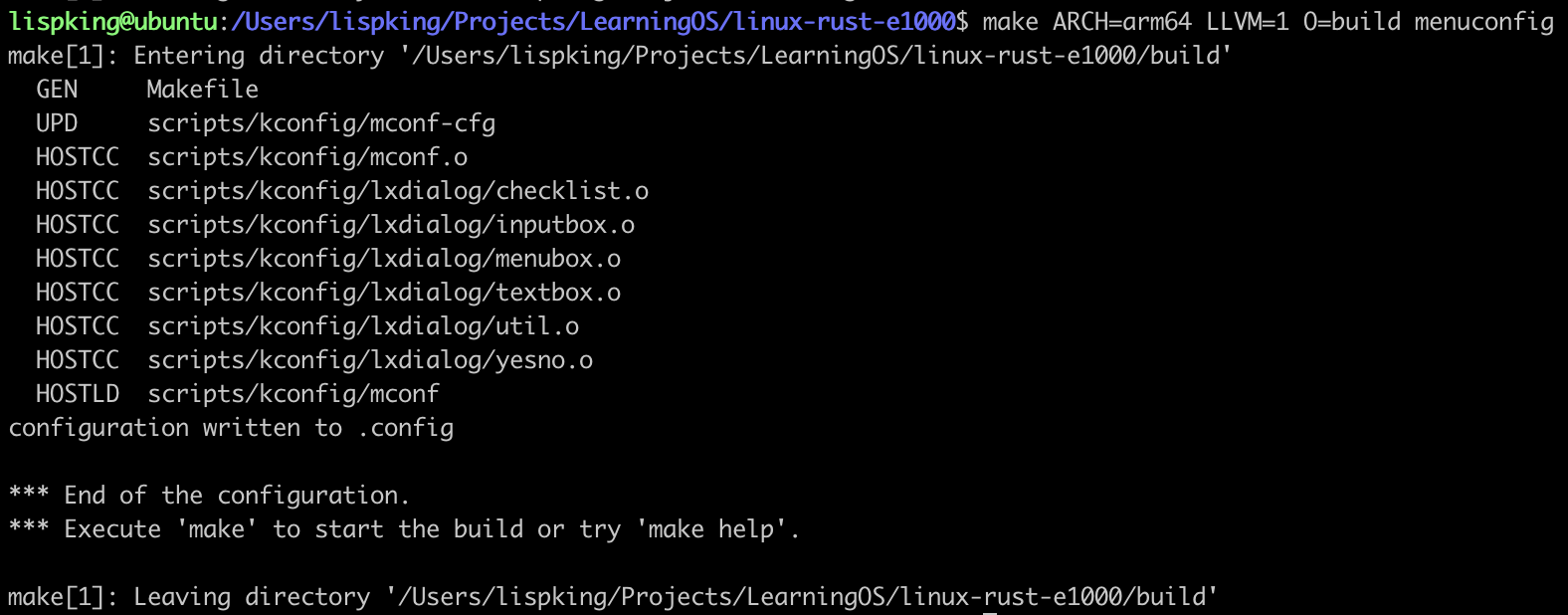
Task: Click the ARCH=arm64 argument in the command
Action: tap(1121, 21)
